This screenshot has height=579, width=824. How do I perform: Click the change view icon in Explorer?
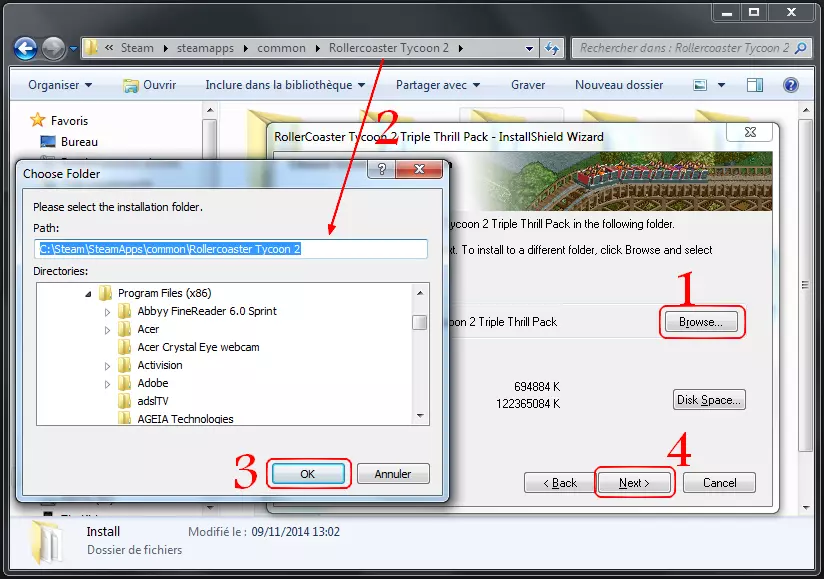700,85
